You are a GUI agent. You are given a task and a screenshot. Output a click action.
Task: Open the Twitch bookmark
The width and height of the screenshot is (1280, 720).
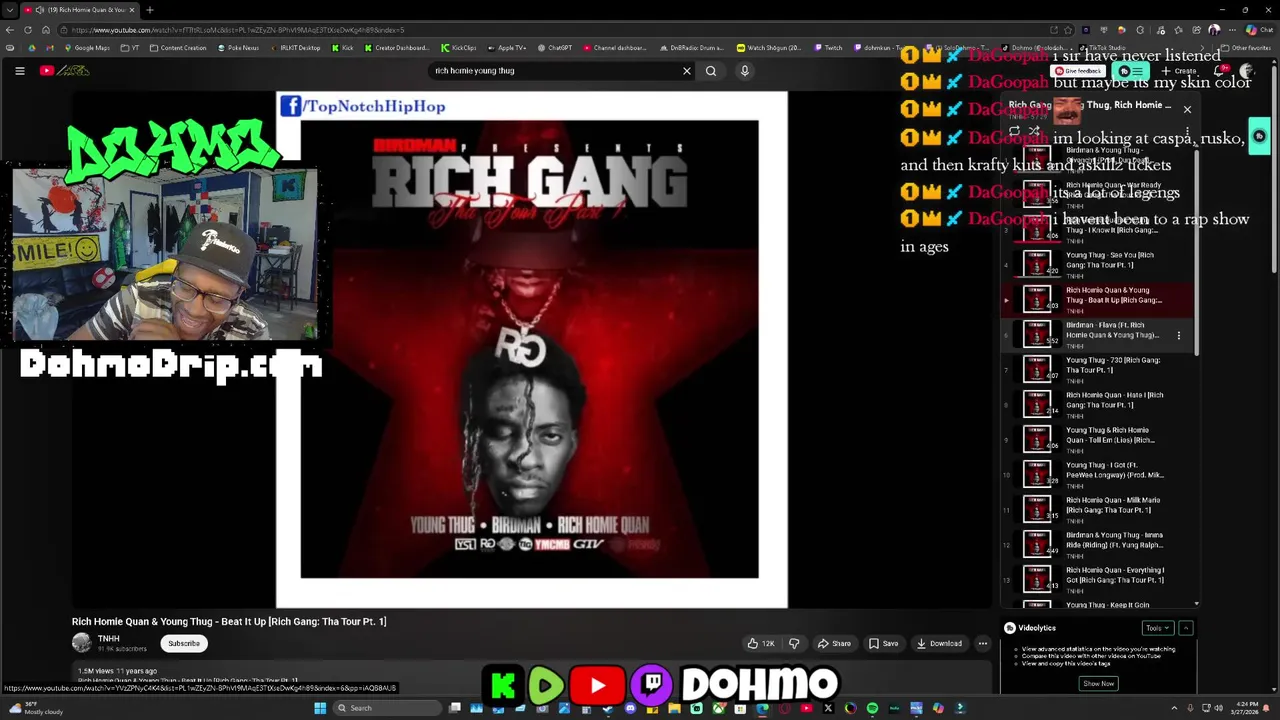pyautogui.click(x=828, y=48)
